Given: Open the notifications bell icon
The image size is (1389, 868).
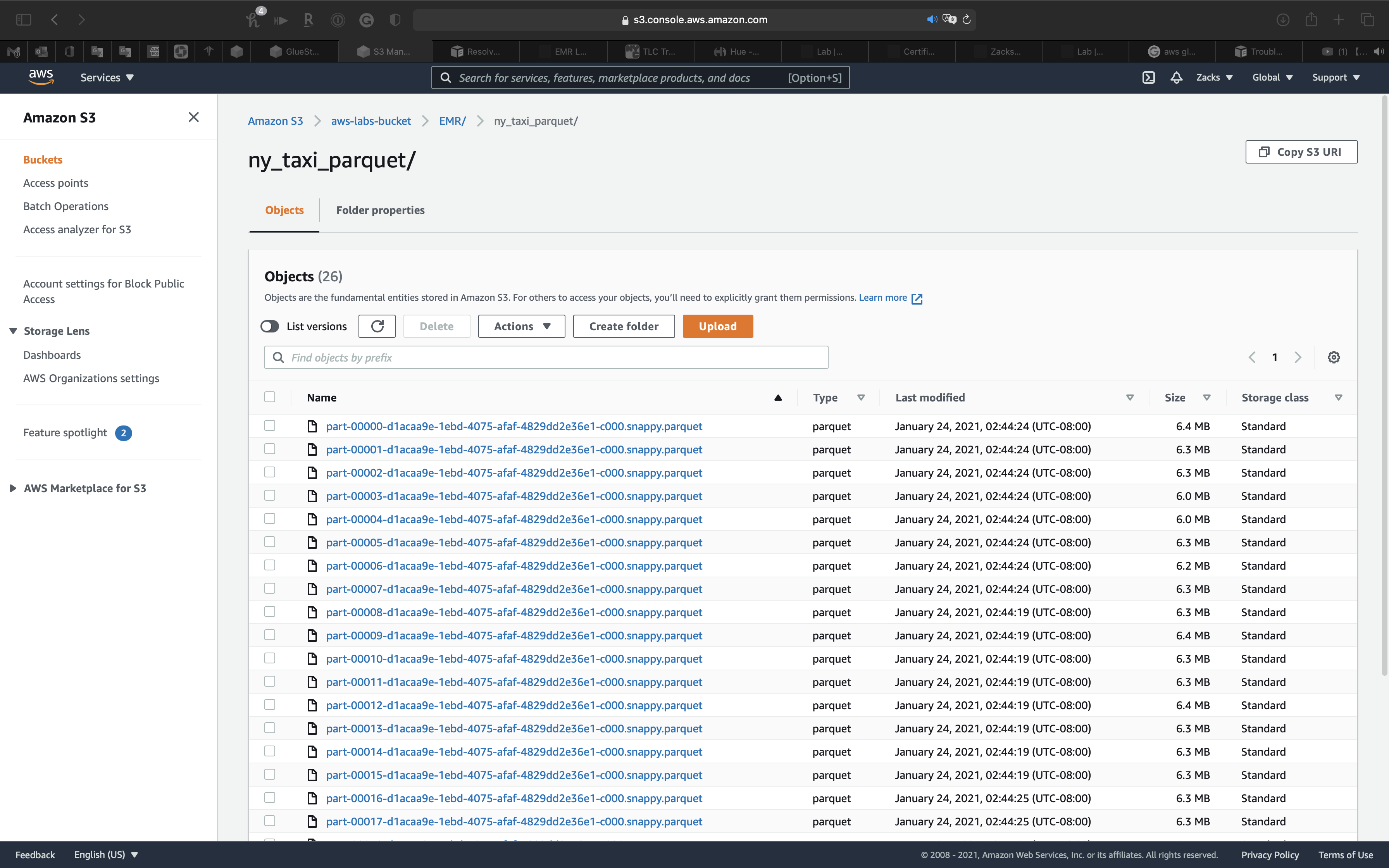Looking at the screenshot, I should (x=1176, y=77).
